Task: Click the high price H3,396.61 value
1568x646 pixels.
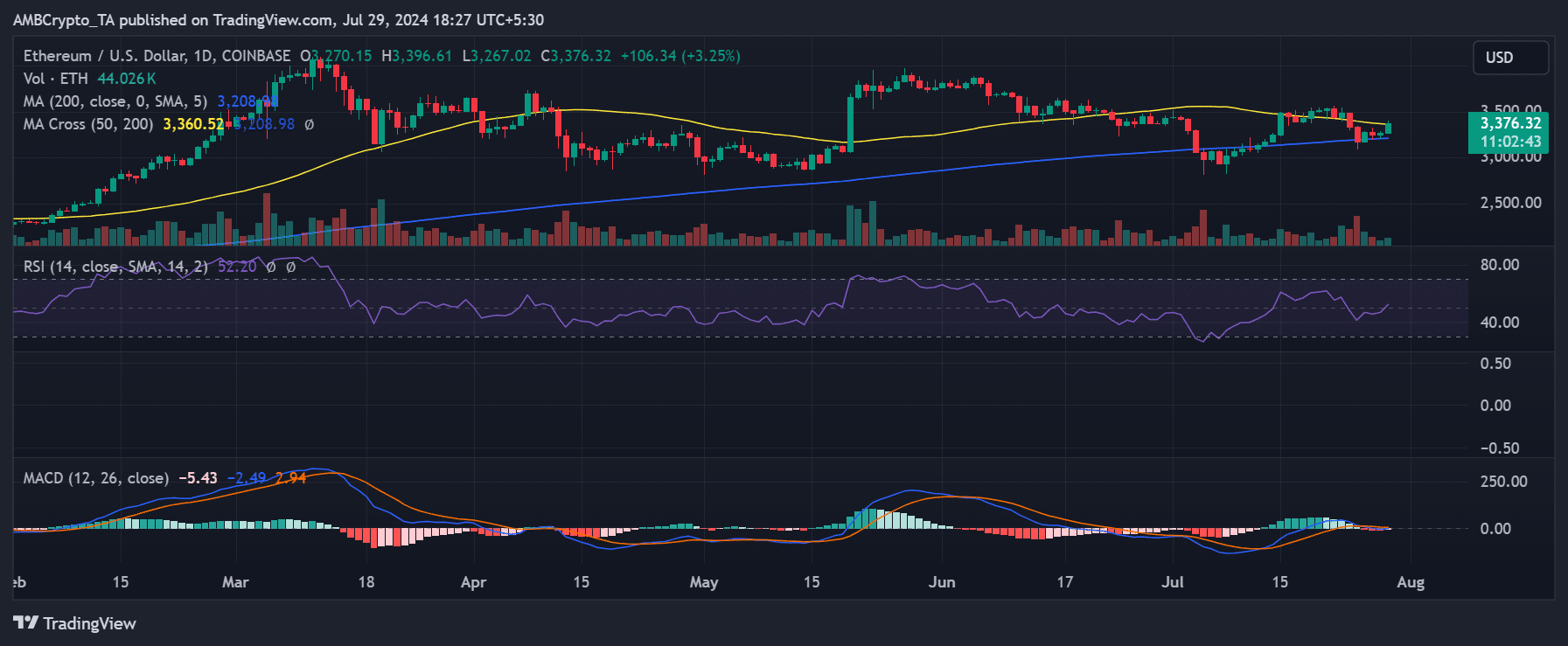Action: coord(417,56)
